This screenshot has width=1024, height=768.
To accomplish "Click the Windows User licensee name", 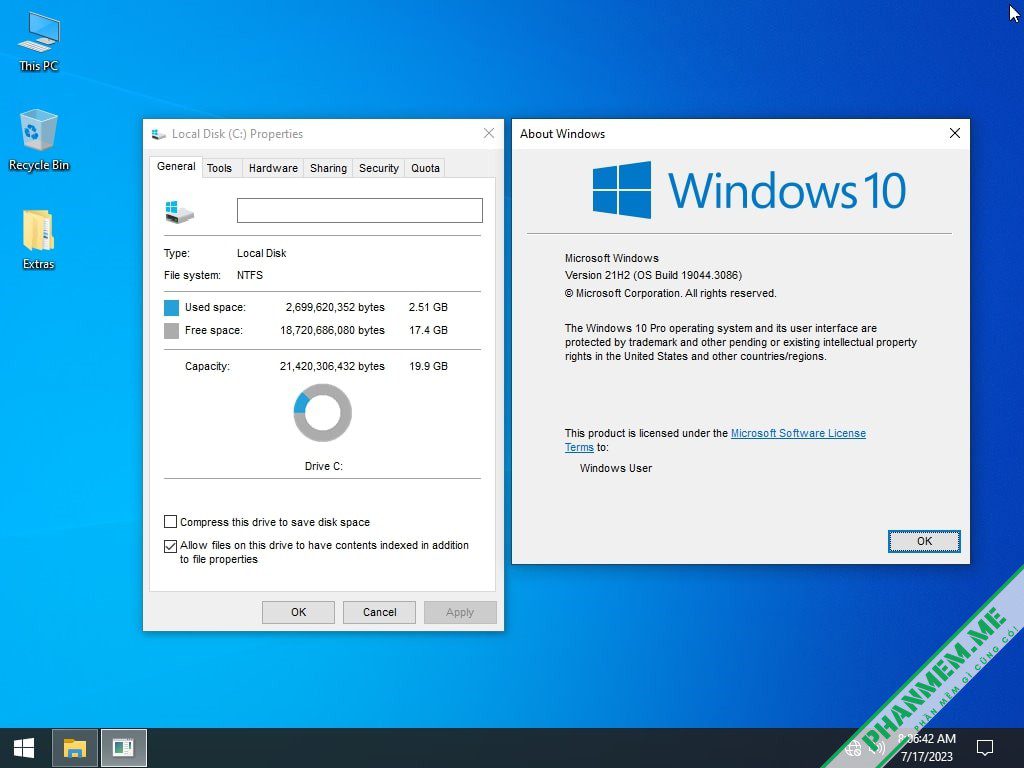I will (616, 468).
